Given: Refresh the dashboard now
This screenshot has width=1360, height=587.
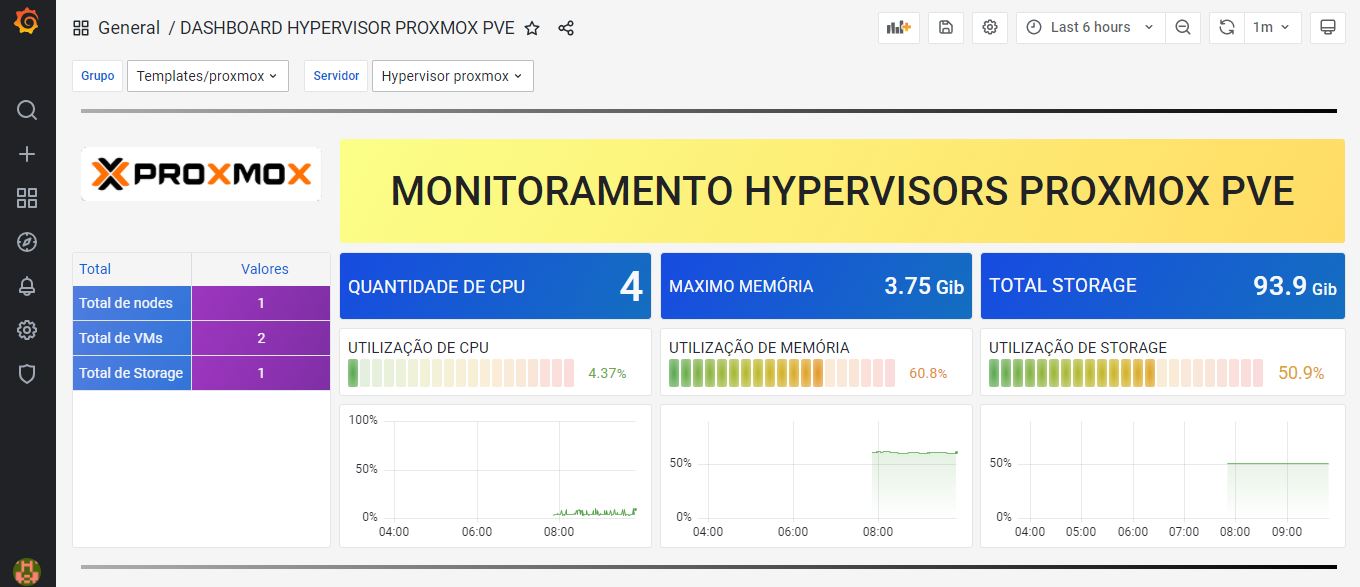Looking at the screenshot, I should (x=1226, y=28).
